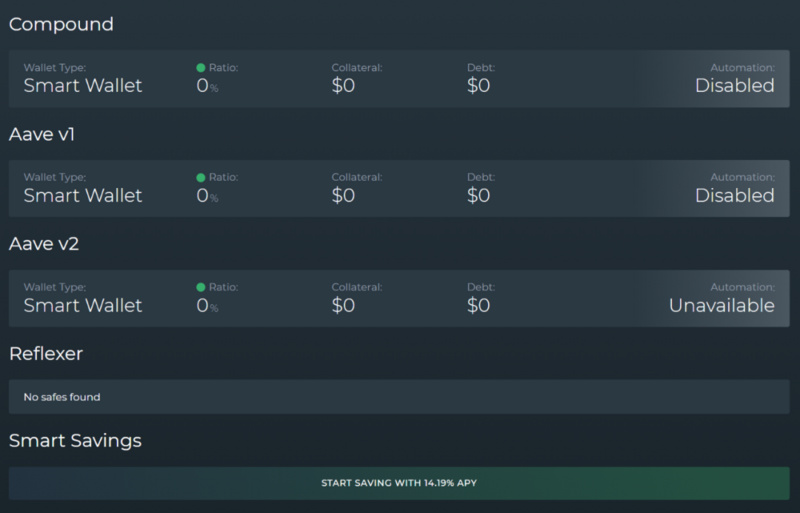The width and height of the screenshot is (800, 513).
Task: Click the Aave v1 debt $0 value
Action: click(x=478, y=196)
